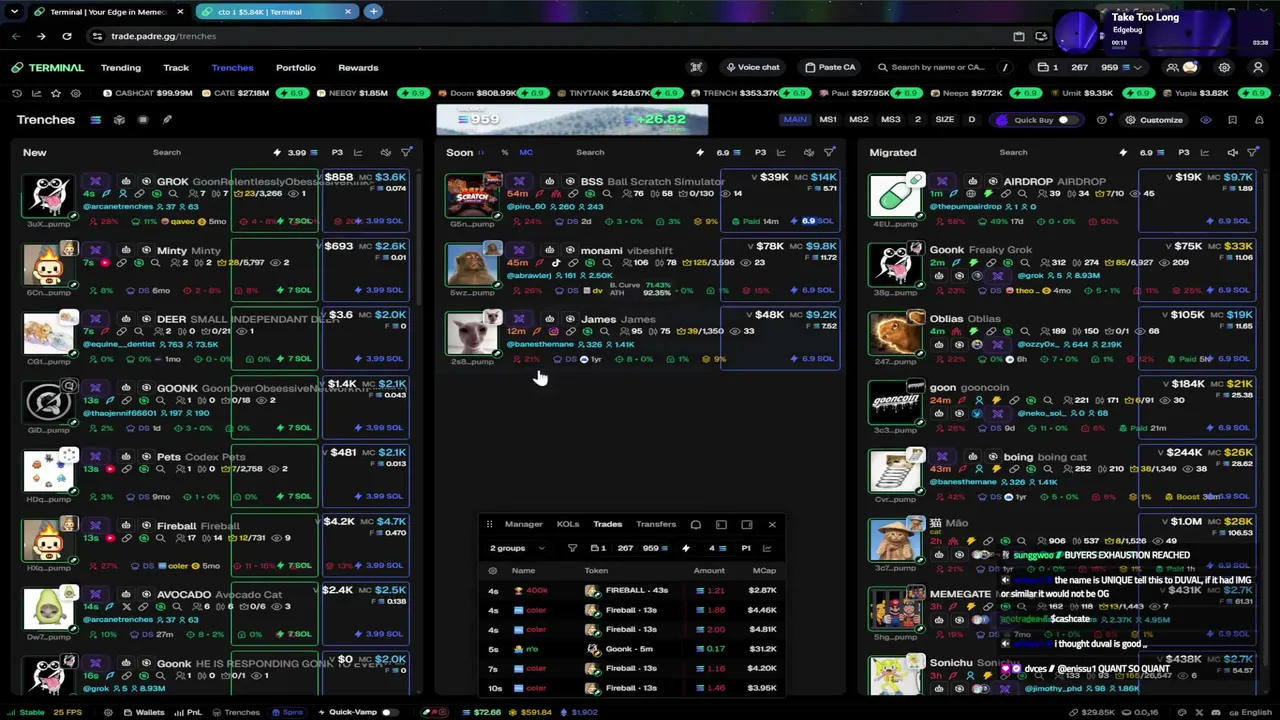Pause the Soon column feed
The width and height of the screenshot is (1280, 720).
coord(482,153)
